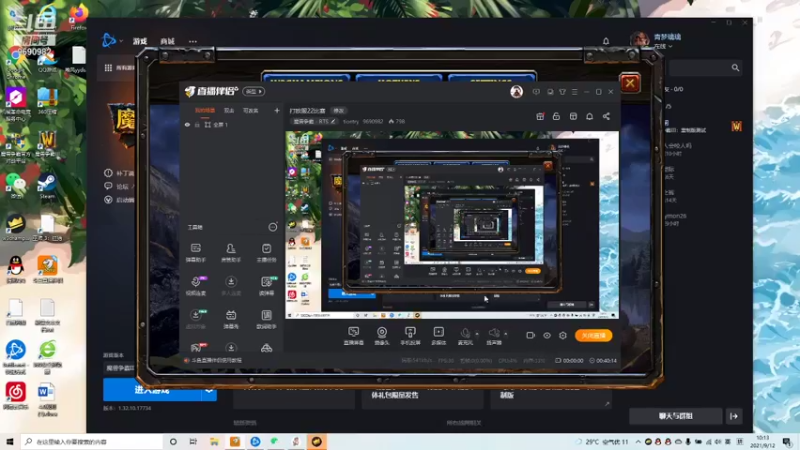Open the checklist task tool icon

[x=266, y=253]
